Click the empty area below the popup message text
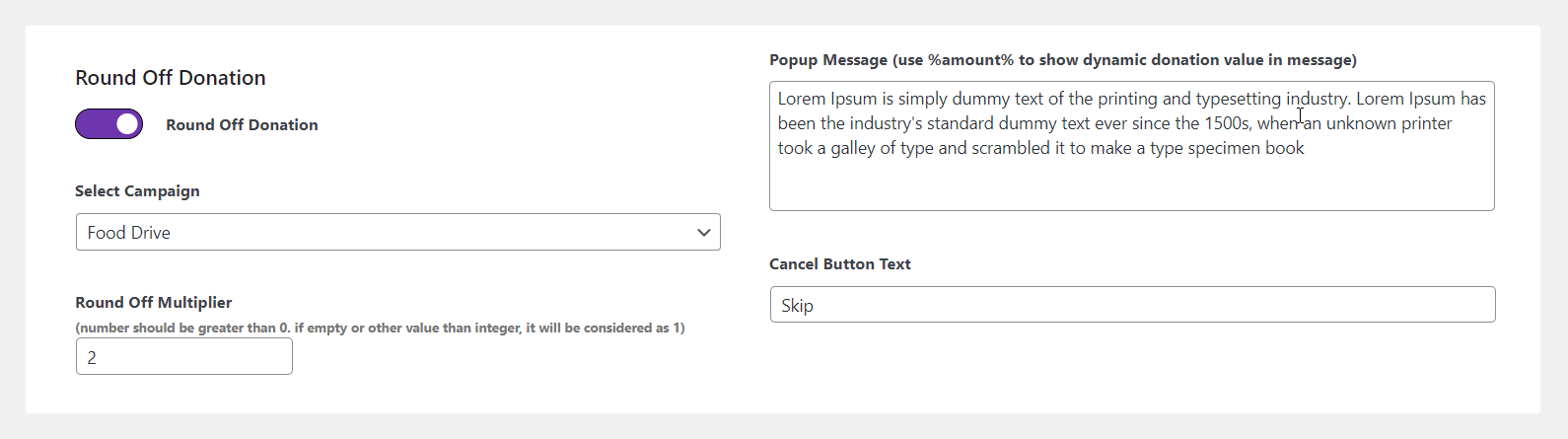The width and height of the screenshot is (1568, 439). 1131,185
